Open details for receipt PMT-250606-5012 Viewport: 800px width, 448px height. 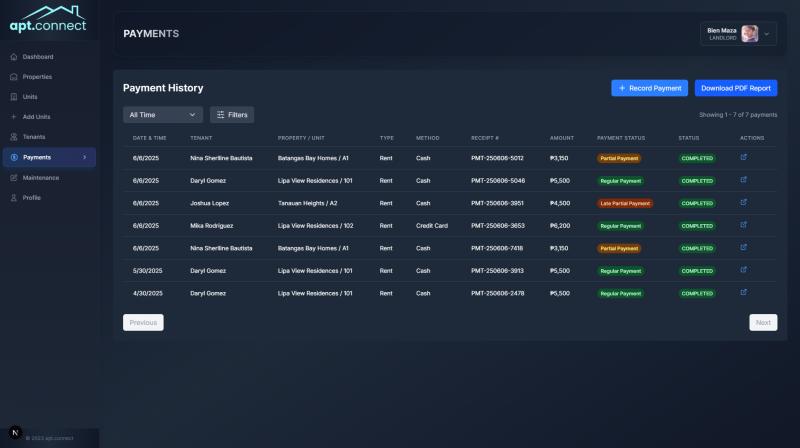coord(743,157)
